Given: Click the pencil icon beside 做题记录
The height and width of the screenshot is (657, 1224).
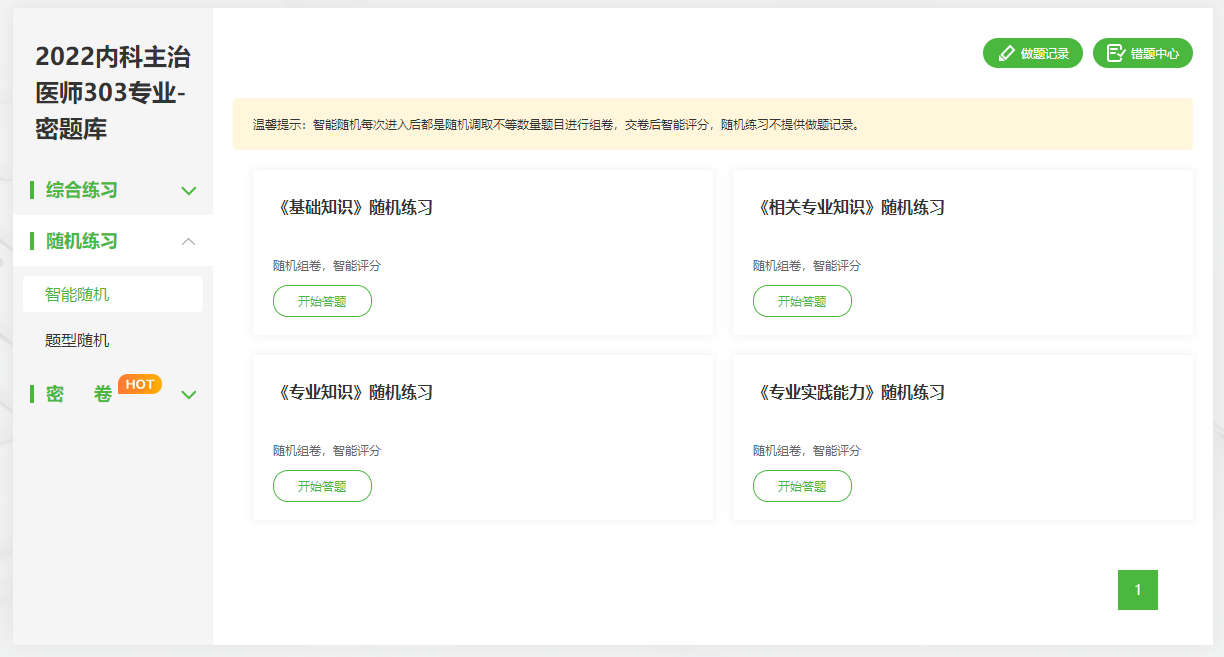Looking at the screenshot, I should 1006,54.
